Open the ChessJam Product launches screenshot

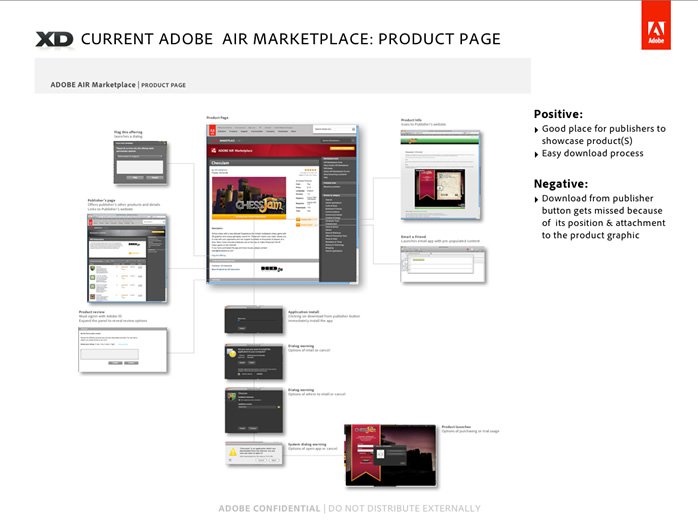391,456
